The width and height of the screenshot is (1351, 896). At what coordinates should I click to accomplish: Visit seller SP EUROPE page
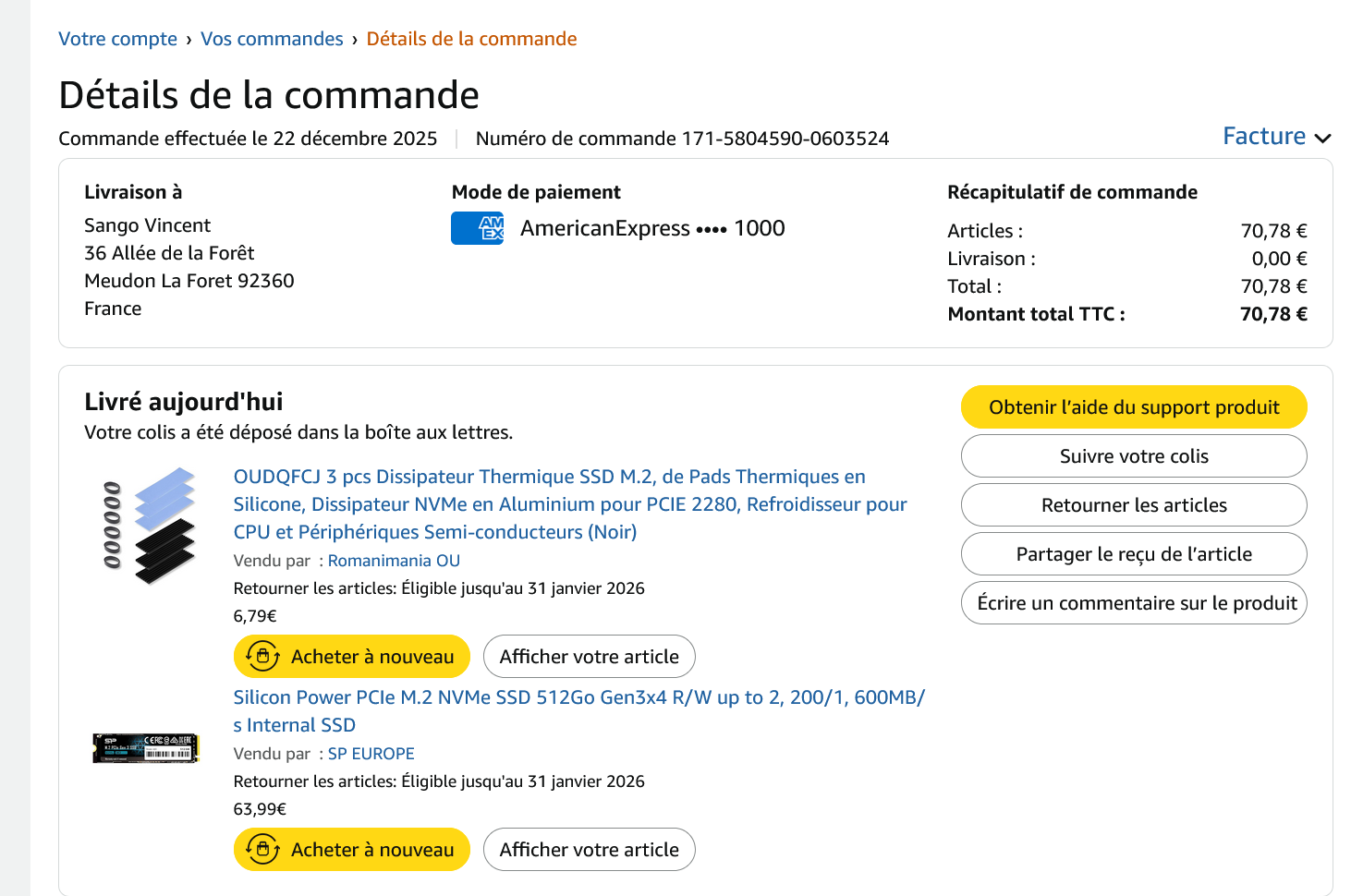tap(371, 754)
